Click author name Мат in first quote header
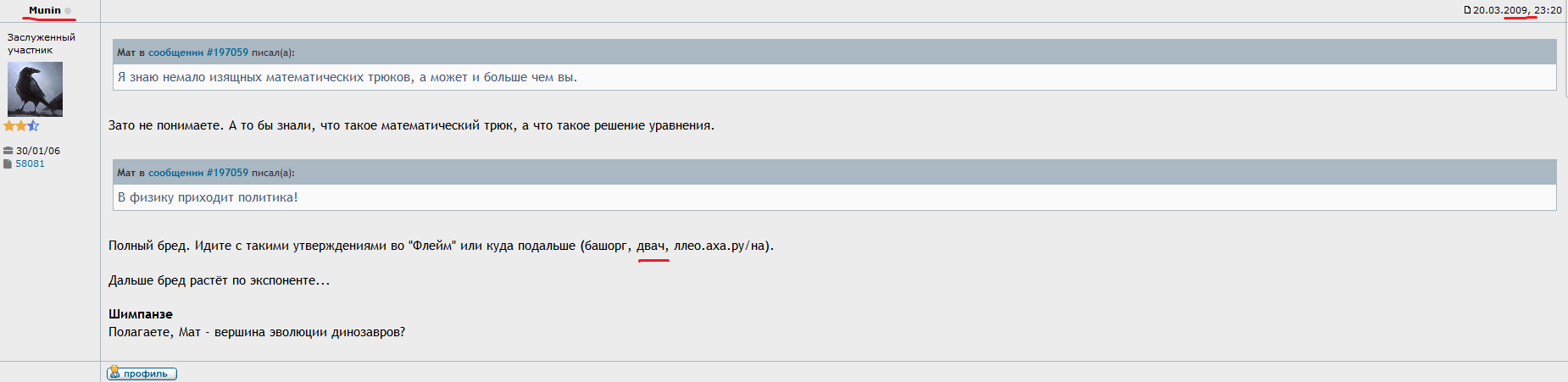This screenshot has height=382, width=1568. click(126, 53)
